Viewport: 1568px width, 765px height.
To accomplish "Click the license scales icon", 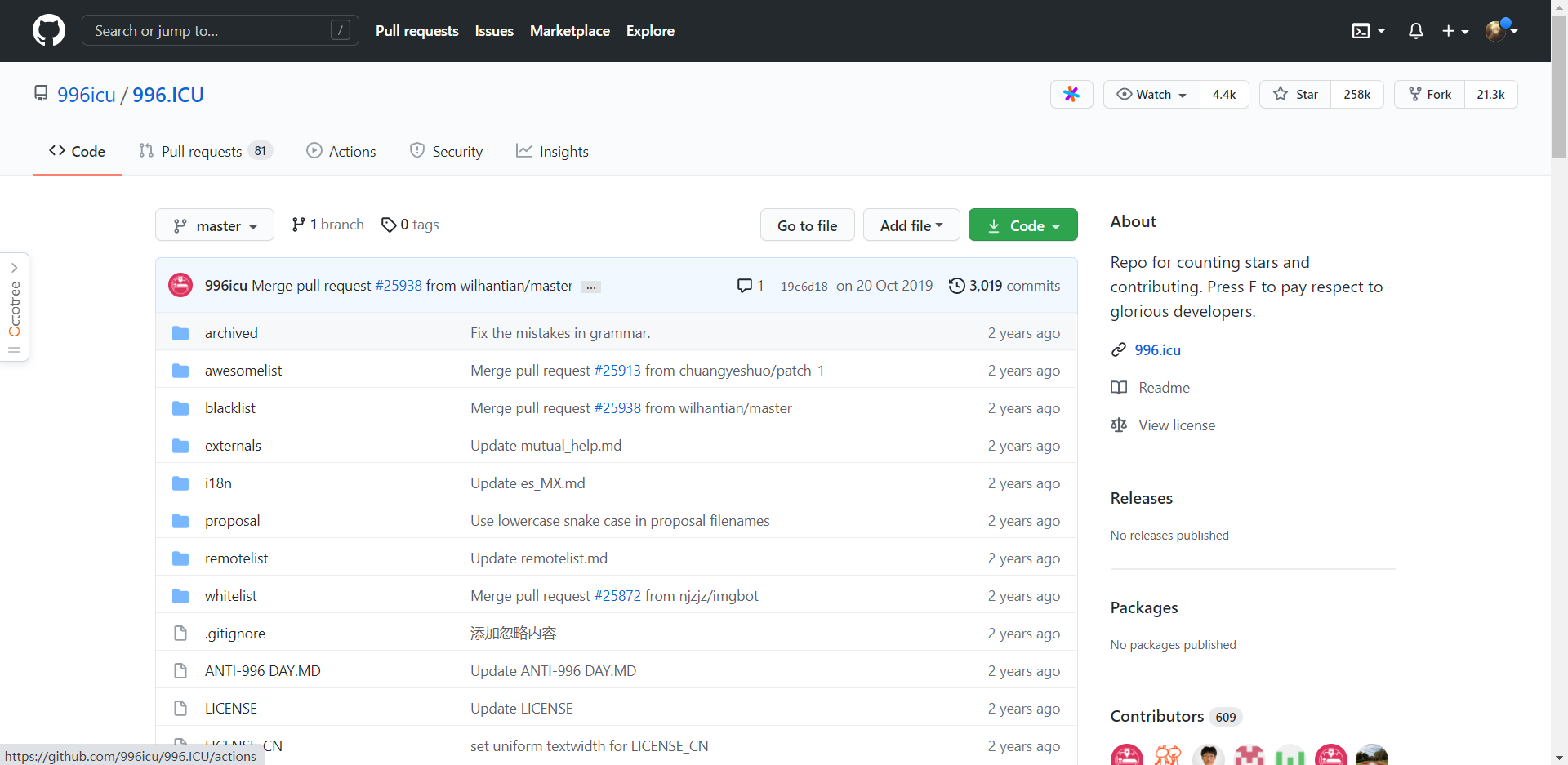I will 1119,425.
